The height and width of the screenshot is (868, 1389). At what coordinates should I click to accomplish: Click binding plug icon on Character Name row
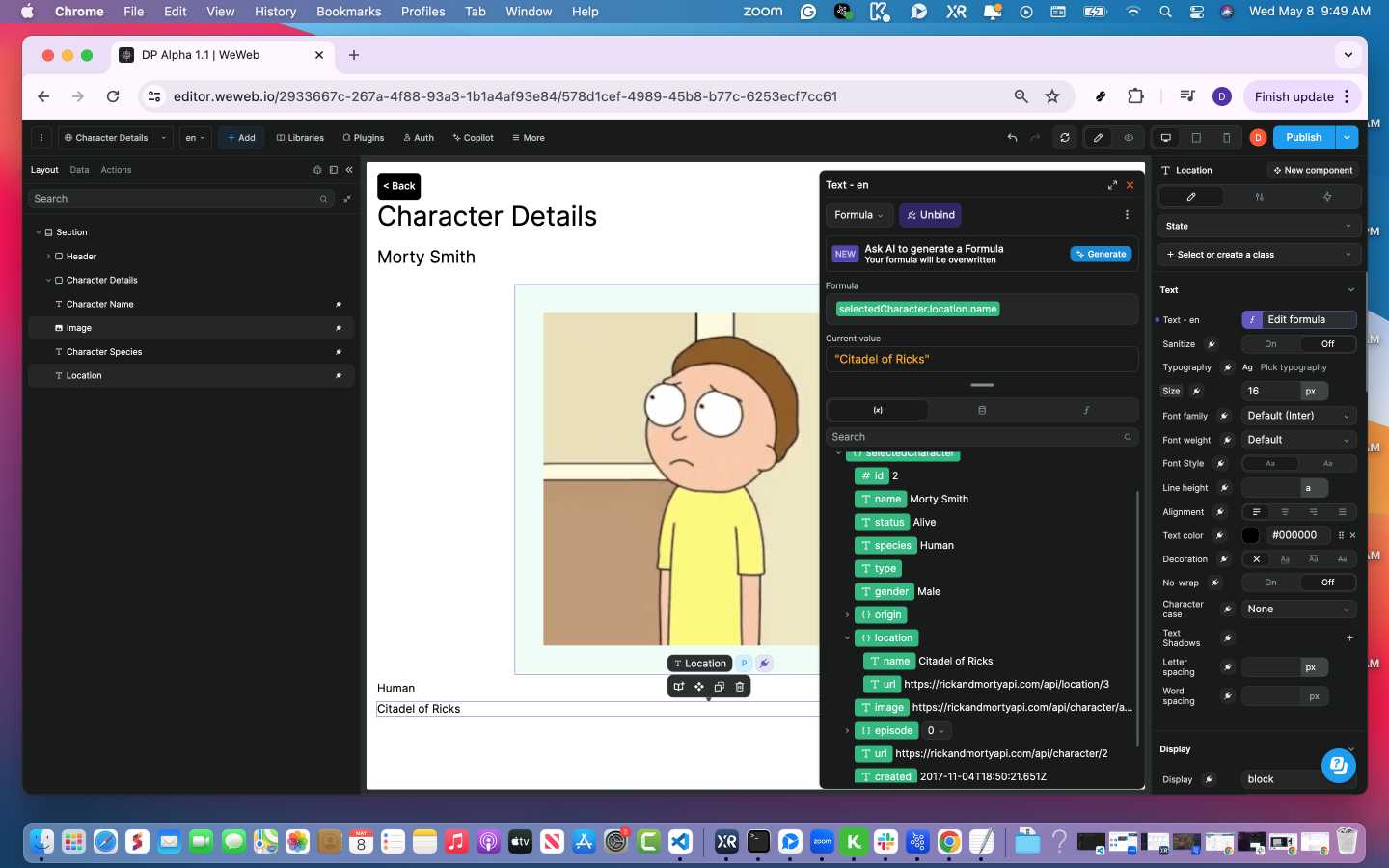339,304
